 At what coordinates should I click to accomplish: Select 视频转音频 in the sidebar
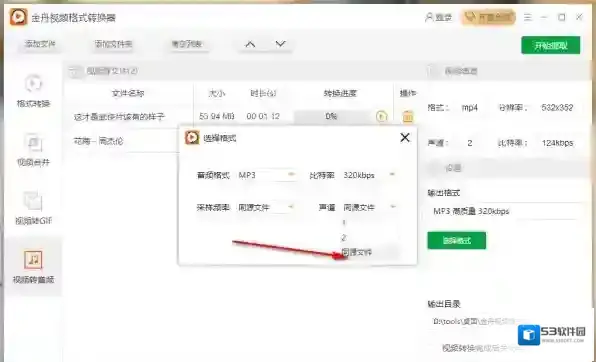(33, 267)
